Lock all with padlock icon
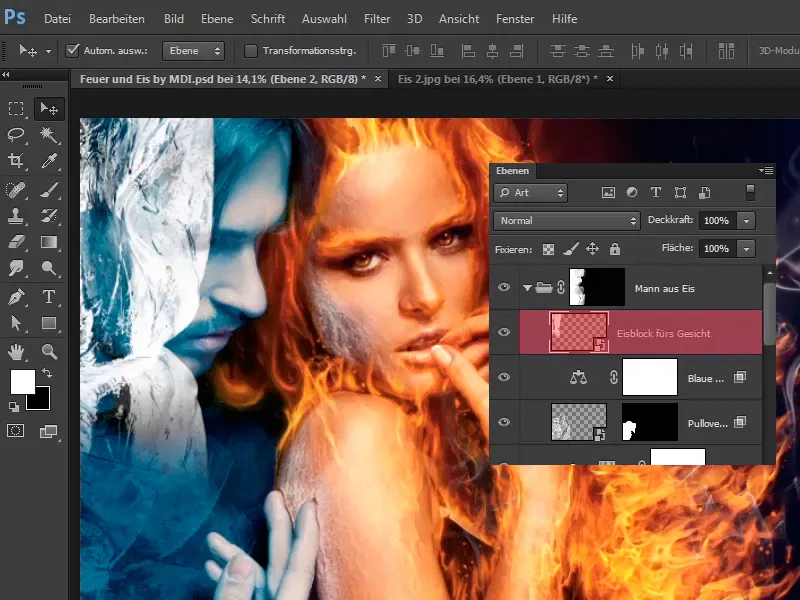The height and width of the screenshot is (600, 800). [614, 248]
